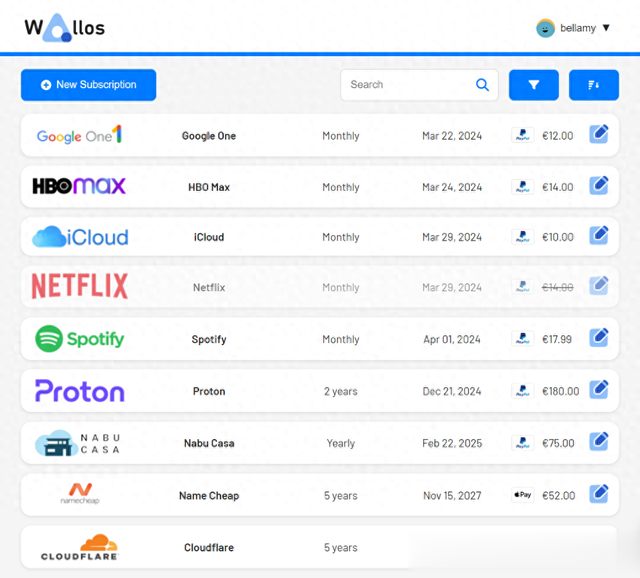
Task: Open the sort order menu
Action: (594, 85)
